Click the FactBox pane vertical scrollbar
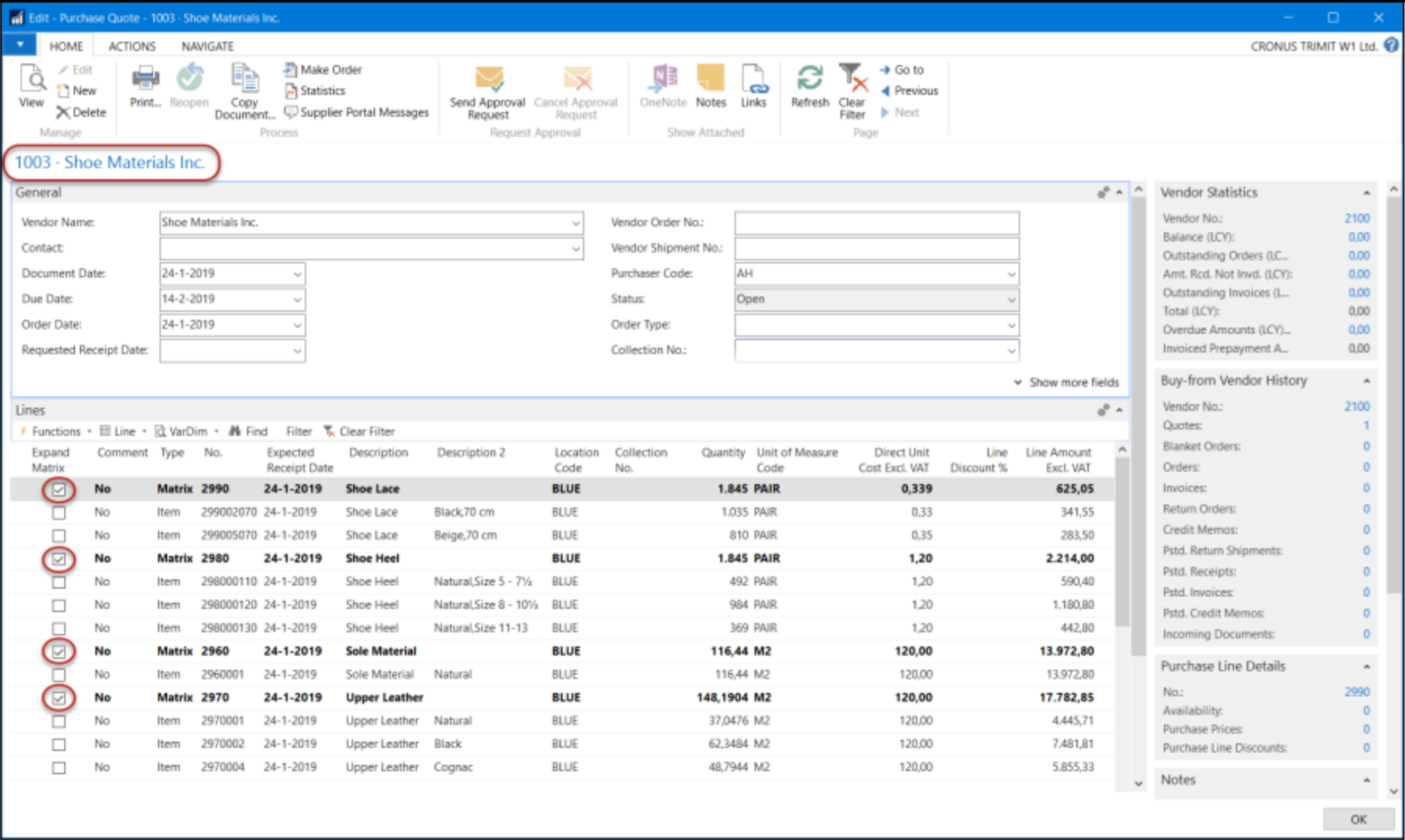Viewport: 1405px width, 840px height. pyautogui.click(x=1394, y=394)
